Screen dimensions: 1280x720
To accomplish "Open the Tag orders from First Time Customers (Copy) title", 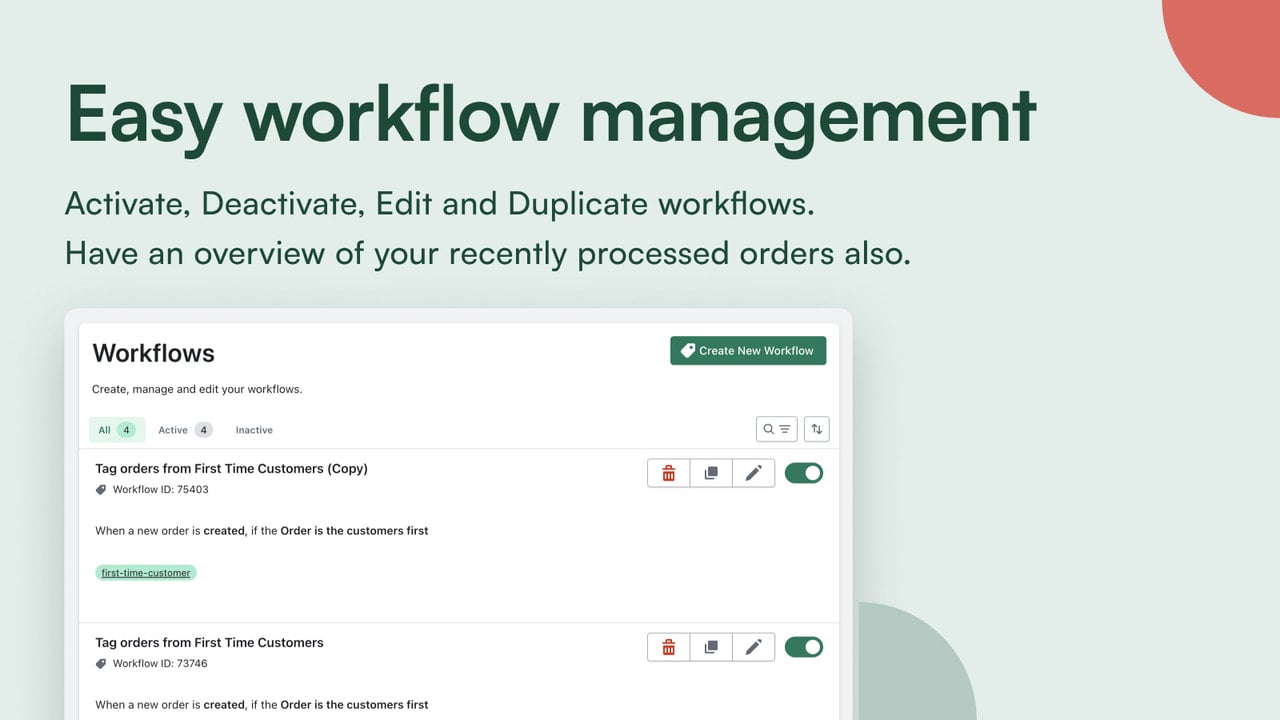I will point(231,468).
